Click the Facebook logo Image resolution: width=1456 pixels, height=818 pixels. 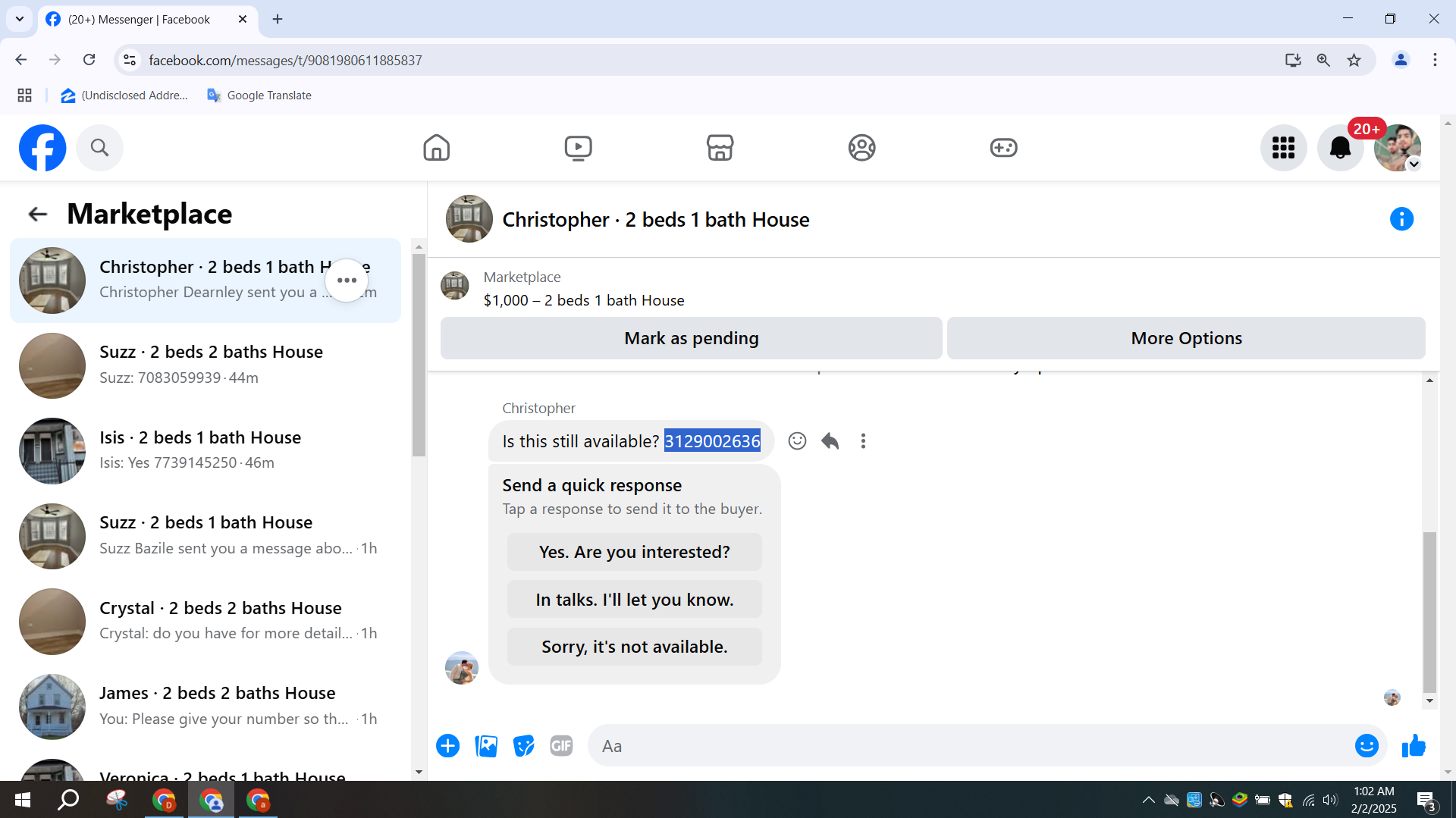(42, 147)
